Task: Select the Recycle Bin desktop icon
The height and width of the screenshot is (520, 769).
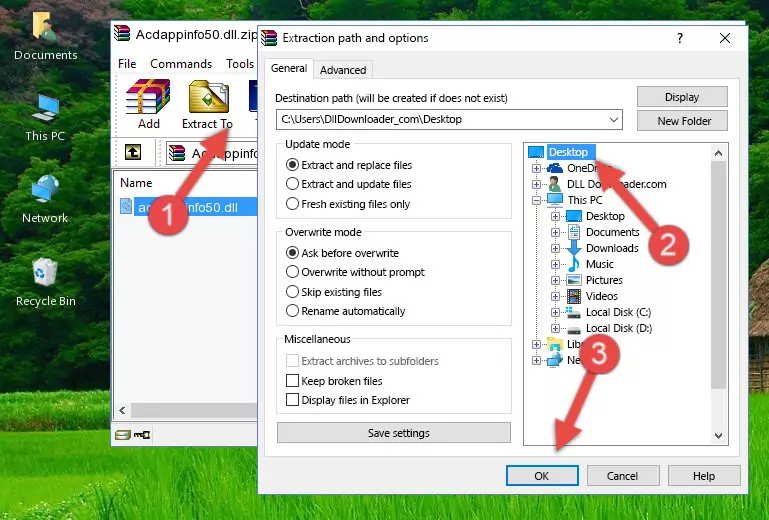Action: (45, 272)
